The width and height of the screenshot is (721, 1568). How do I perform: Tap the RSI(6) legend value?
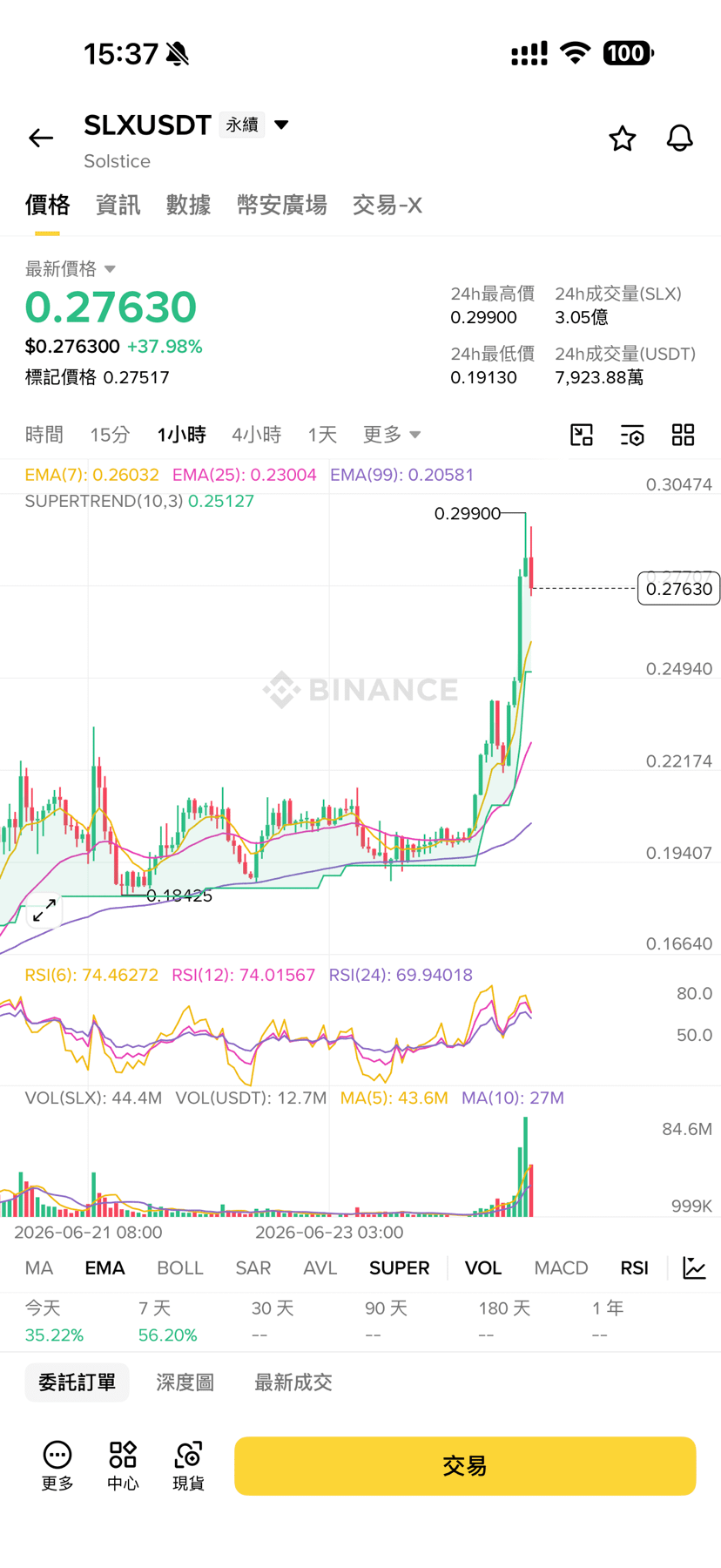click(x=91, y=975)
